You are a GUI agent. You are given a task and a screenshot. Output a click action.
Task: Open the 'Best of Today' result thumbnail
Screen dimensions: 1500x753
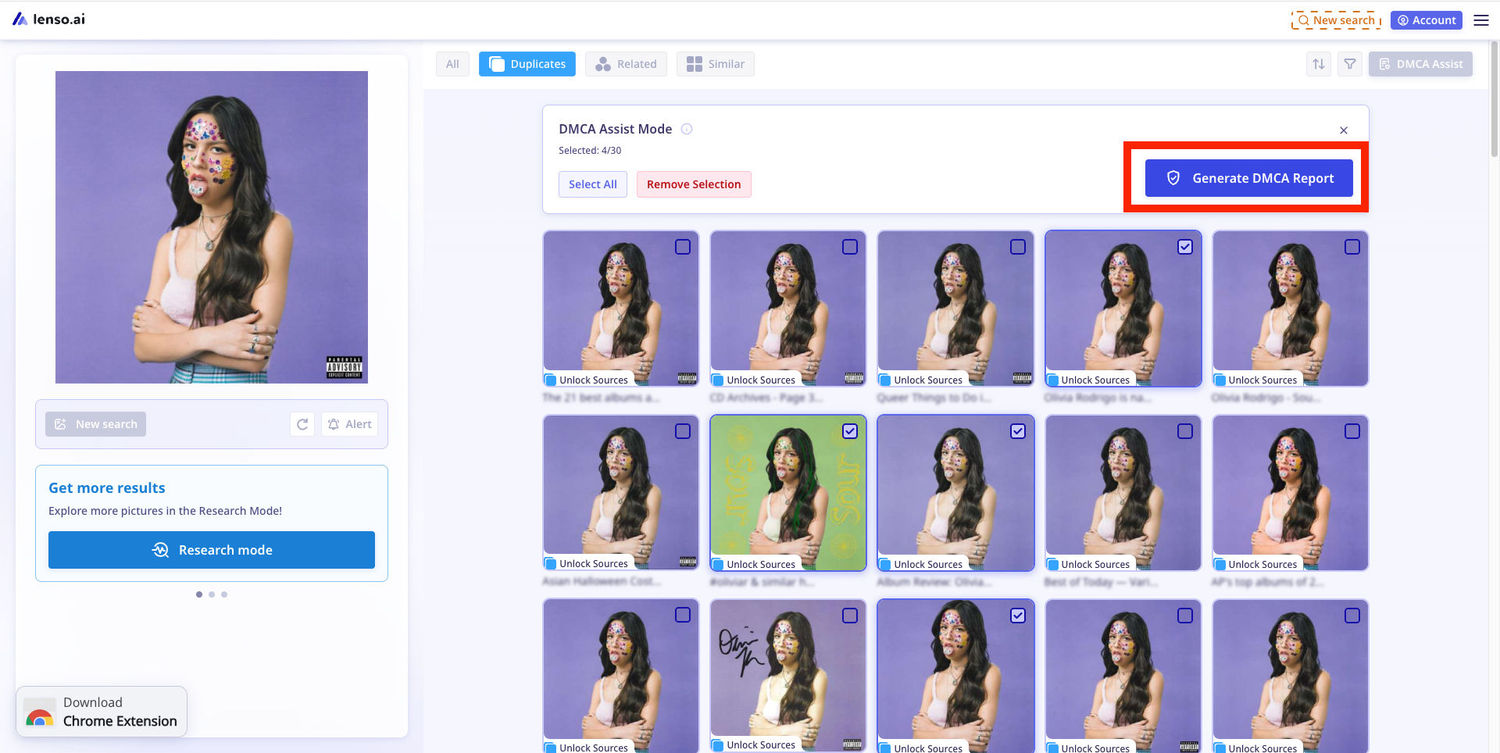(x=1123, y=493)
